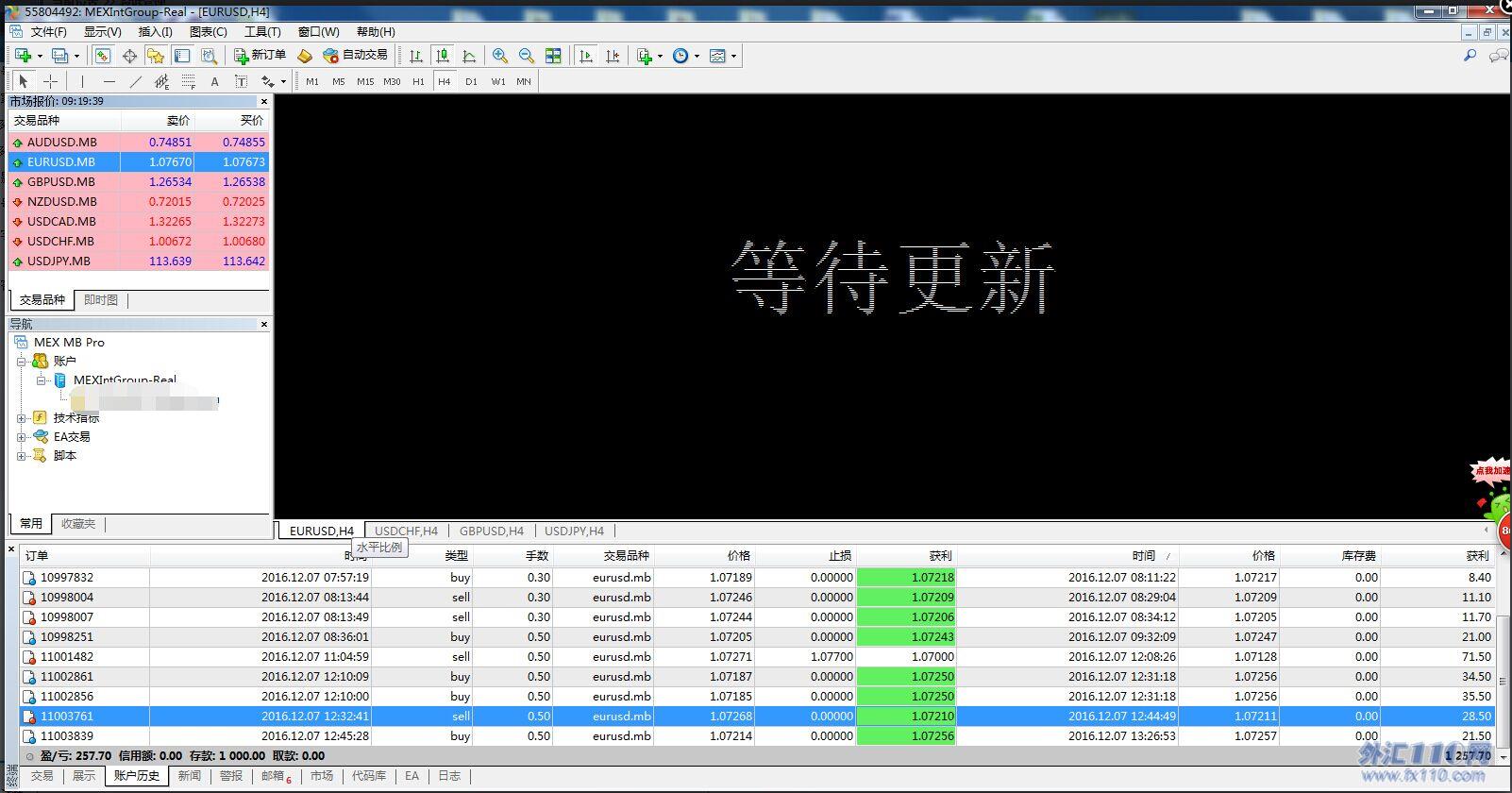
Task: Select the vertical line tool
Action: (82, 81)
